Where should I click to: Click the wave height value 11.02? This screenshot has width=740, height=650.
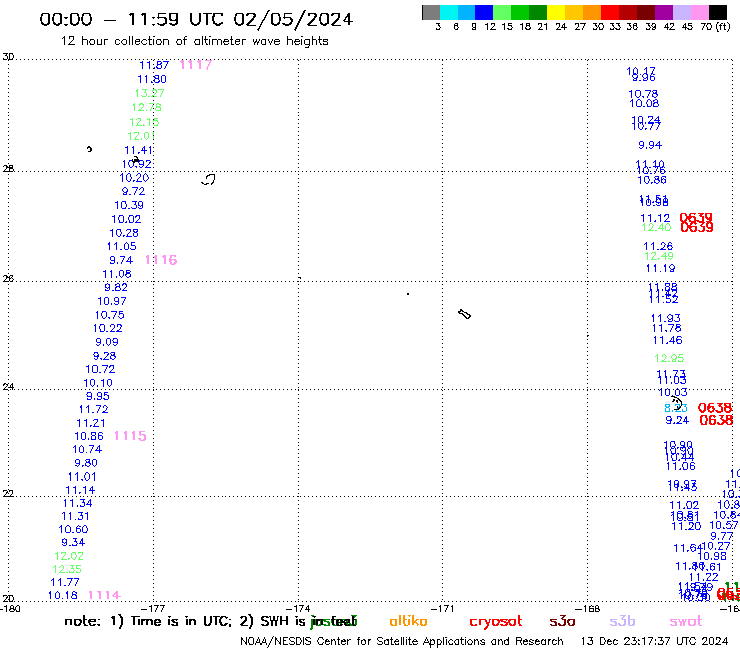(684, 506)
